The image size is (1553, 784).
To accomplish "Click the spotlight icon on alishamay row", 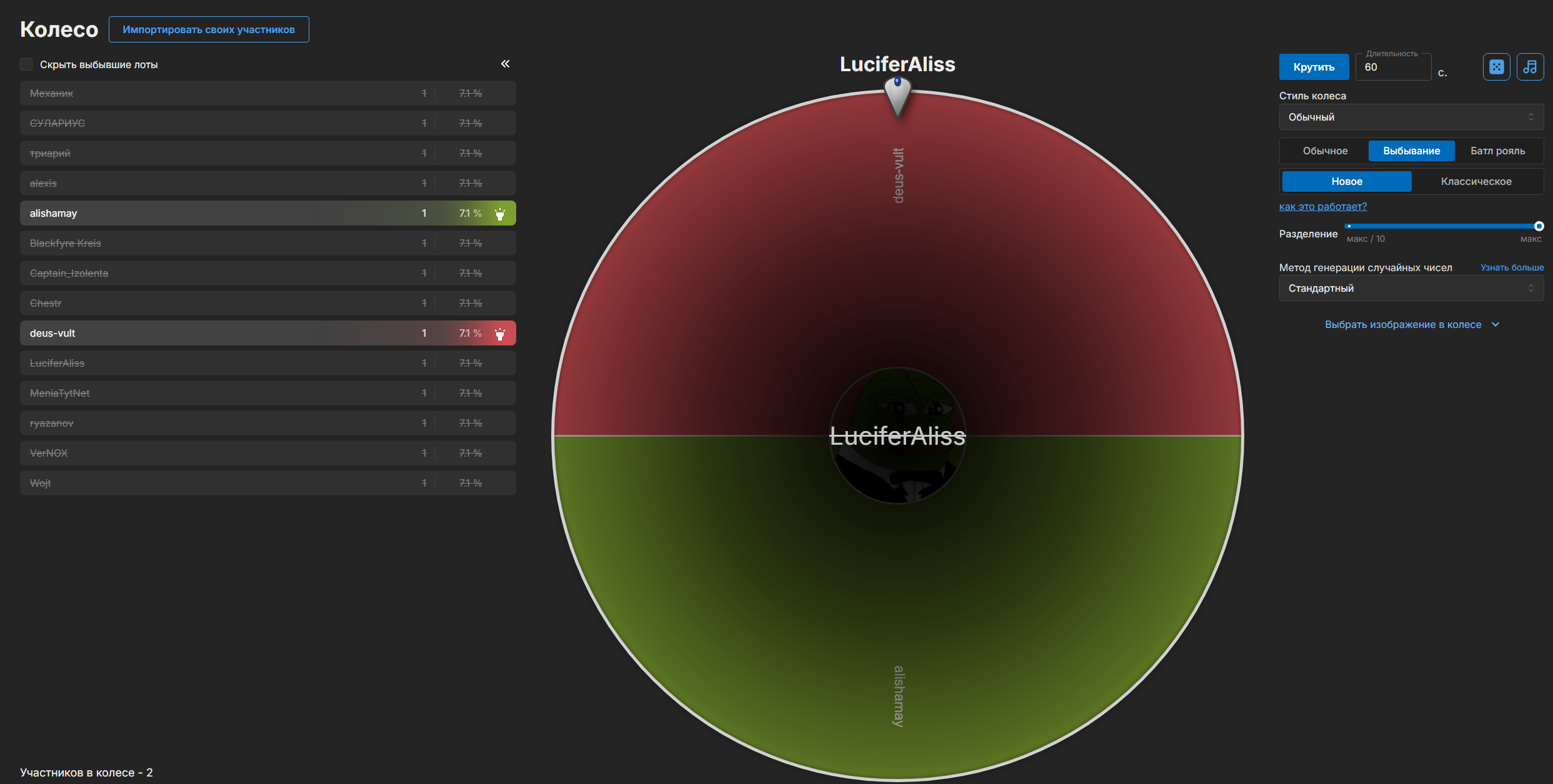I will [x=499, y=214].
